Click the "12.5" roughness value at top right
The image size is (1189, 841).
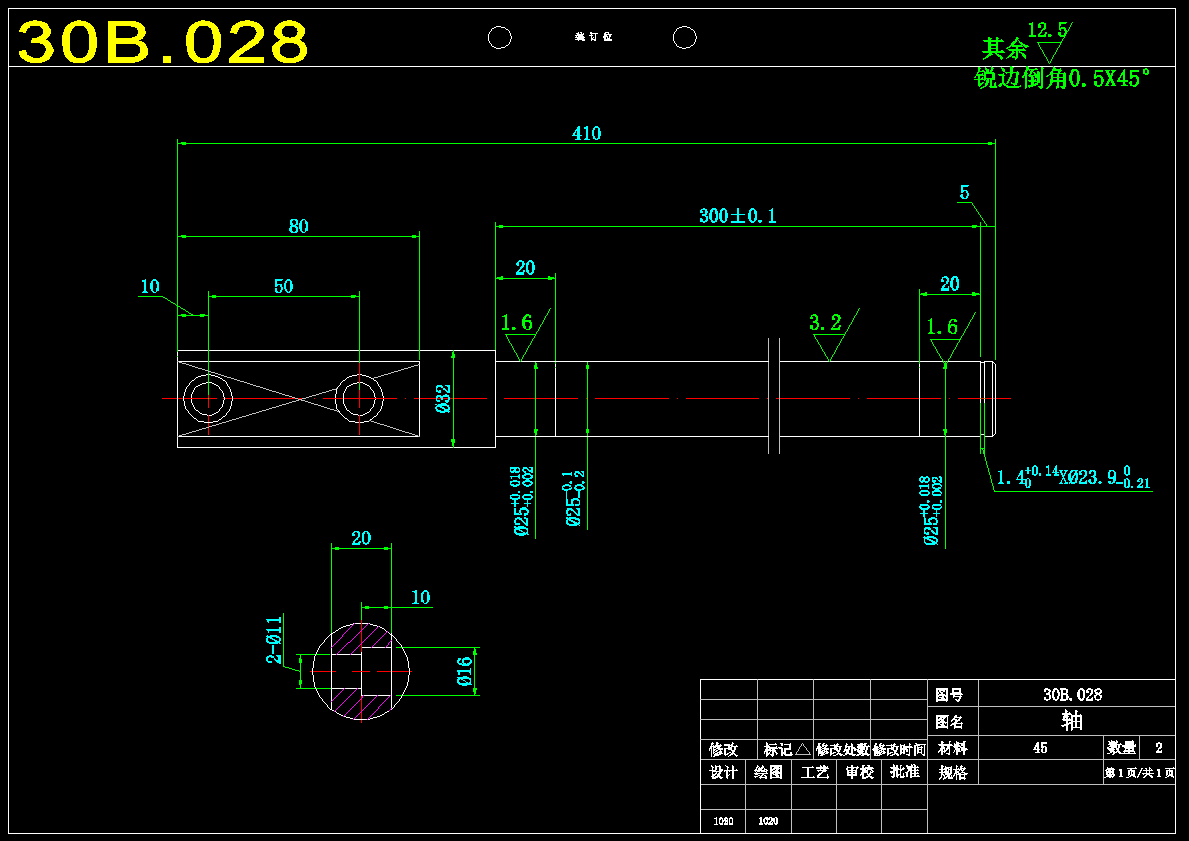pos(1047,30)
